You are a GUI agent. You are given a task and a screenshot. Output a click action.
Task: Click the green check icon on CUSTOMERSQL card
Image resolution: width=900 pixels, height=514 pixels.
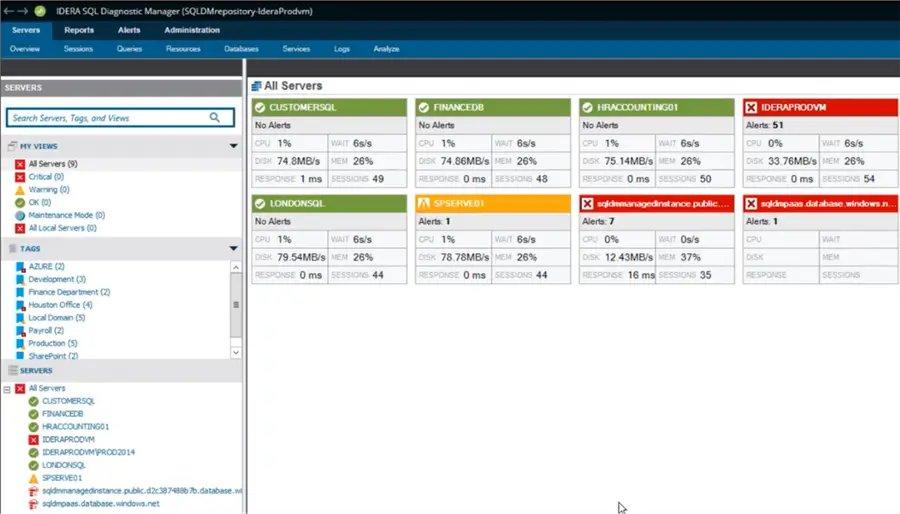point(260,107)
